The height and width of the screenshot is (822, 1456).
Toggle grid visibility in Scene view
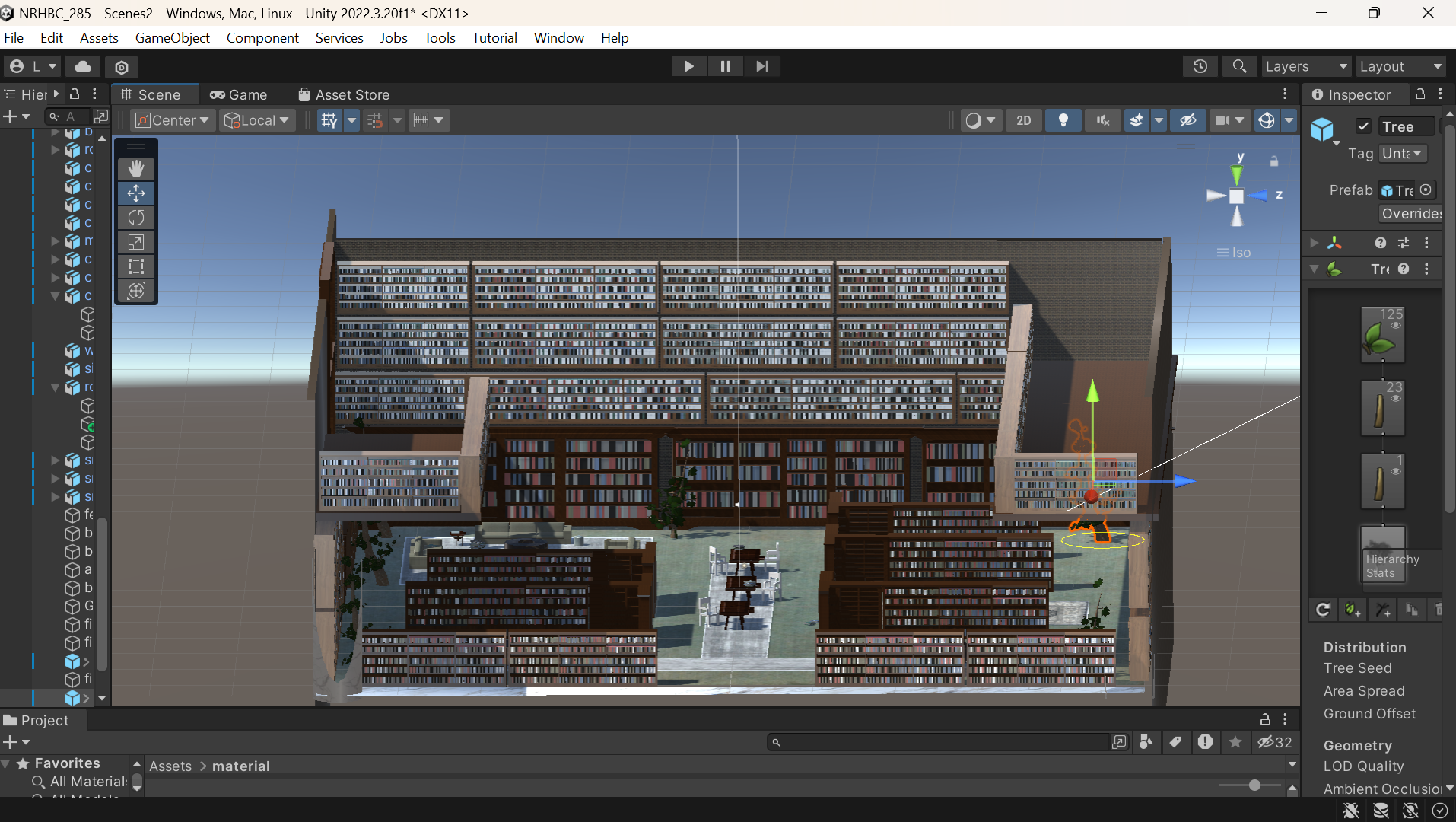tap(329, 120)
